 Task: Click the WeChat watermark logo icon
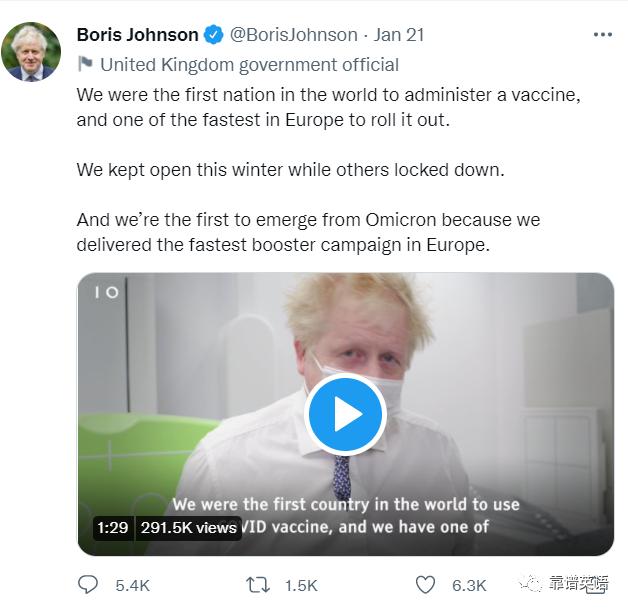point(530,583)
